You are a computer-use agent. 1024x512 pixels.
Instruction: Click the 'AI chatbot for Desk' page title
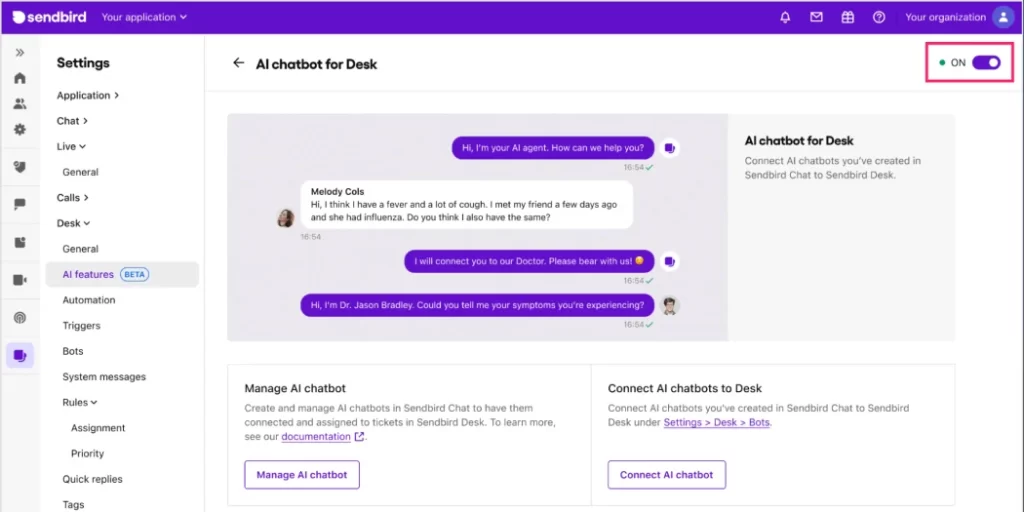316,64
